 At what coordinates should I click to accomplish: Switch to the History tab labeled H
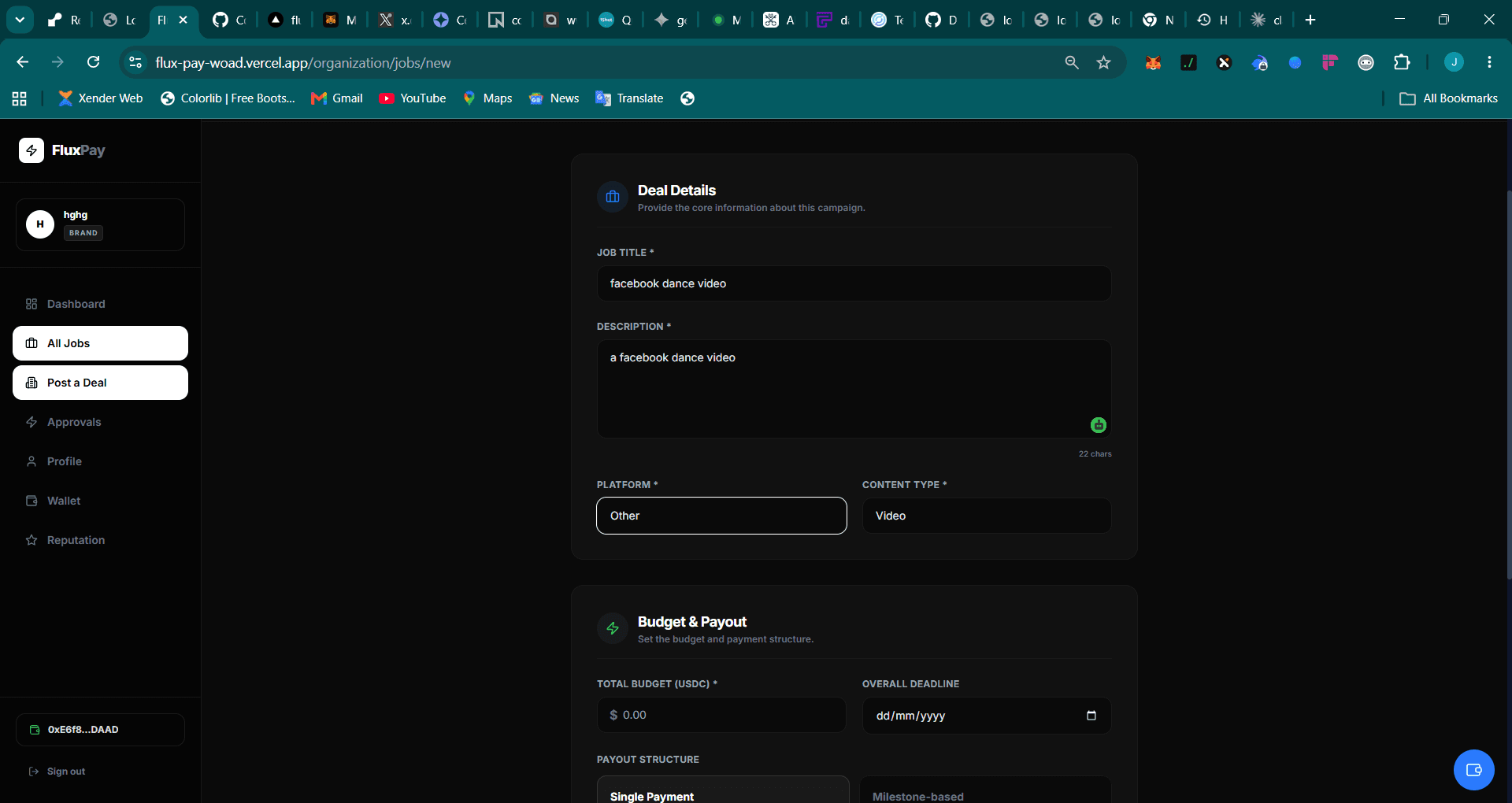point(1214,20)
